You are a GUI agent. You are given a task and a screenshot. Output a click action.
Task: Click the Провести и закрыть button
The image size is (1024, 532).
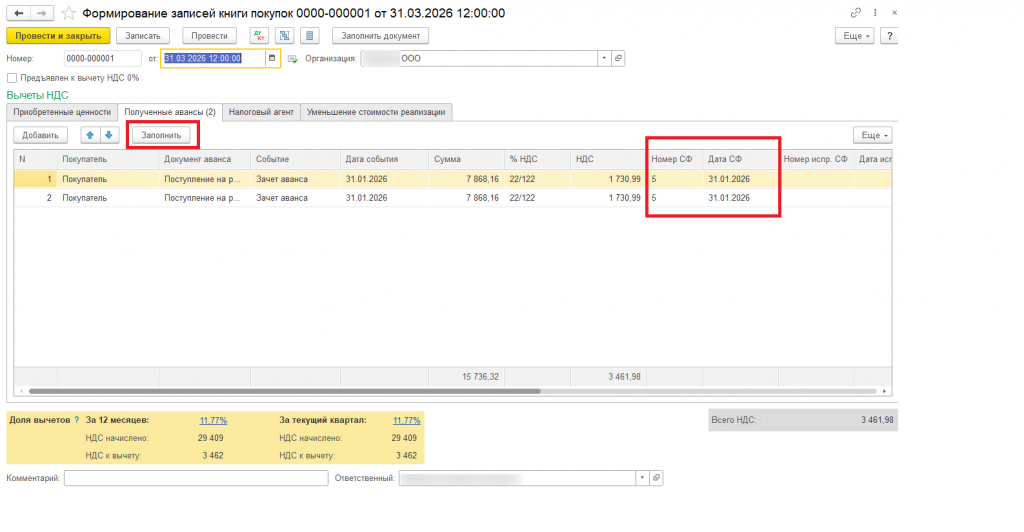[x=58, y=36]
